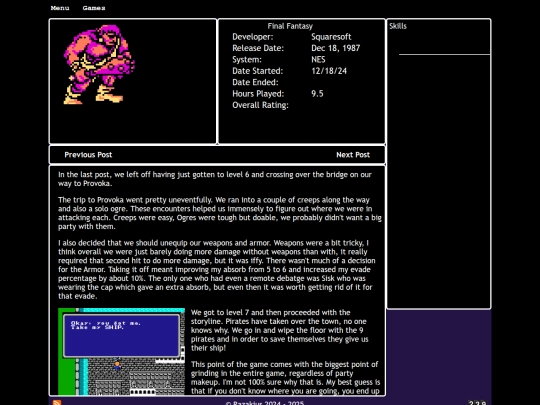The image size is (540, 405).
Task: Click the paragraph starting 'In the last post'
Action: [x=215, y=179]
